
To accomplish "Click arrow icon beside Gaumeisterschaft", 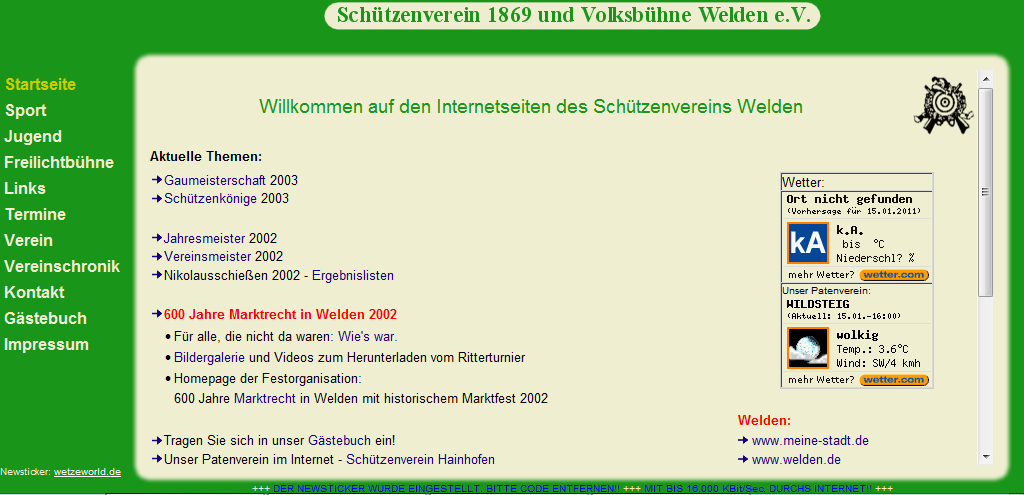I will [x=156, y=180].
